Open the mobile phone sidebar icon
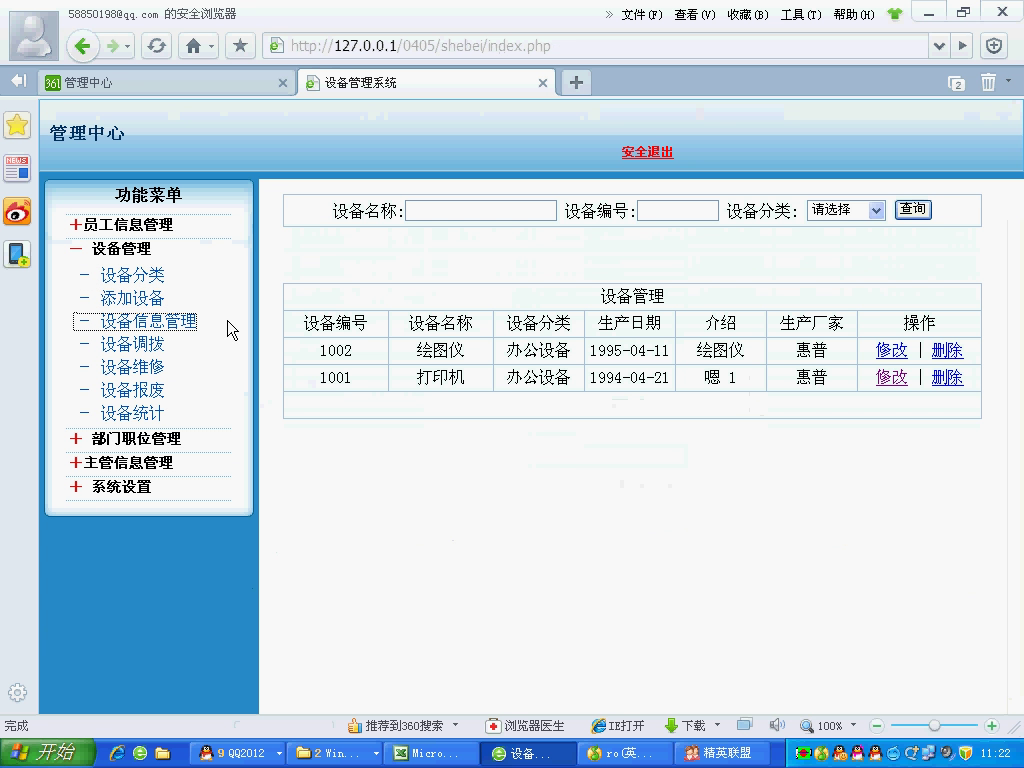 pos(18,254)
